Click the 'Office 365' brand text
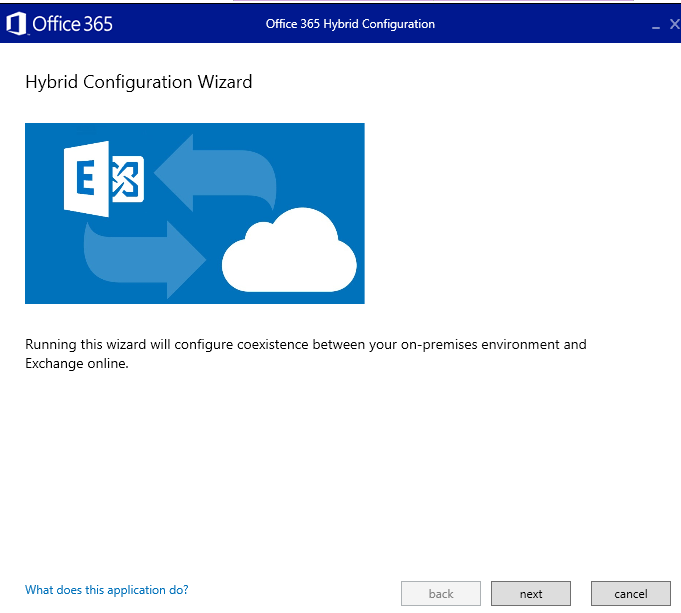The image size is (681, 613). pyautogui.click(x=72, y=24)
